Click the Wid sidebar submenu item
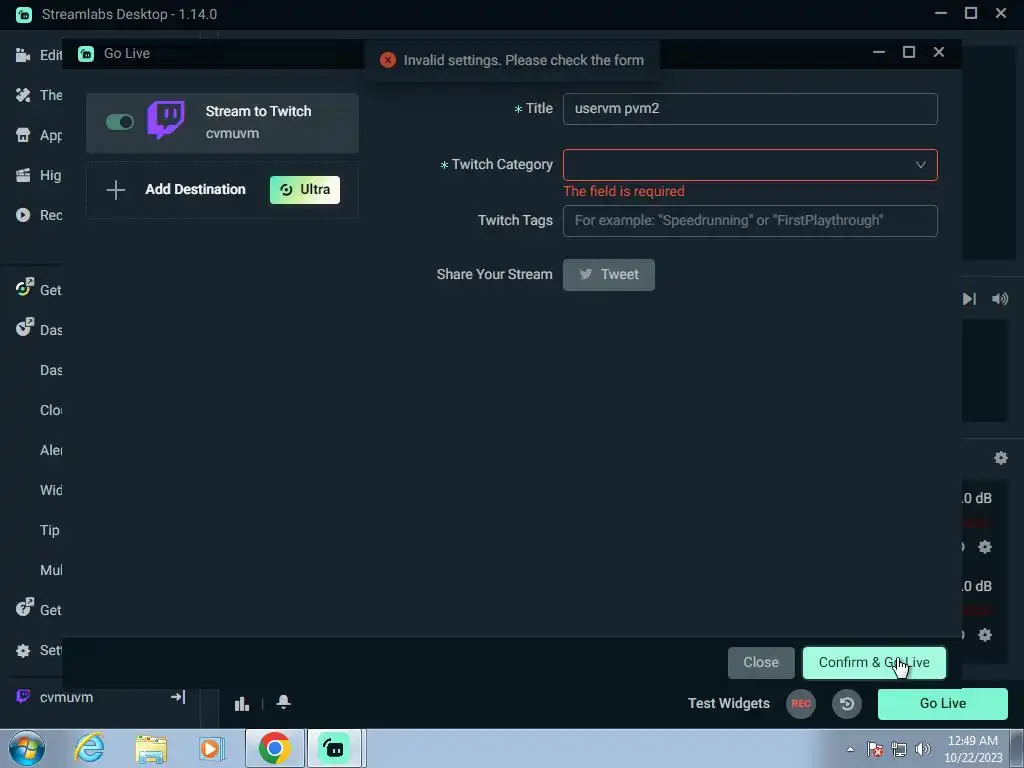Screen dimensions: 1024x768 51,490
